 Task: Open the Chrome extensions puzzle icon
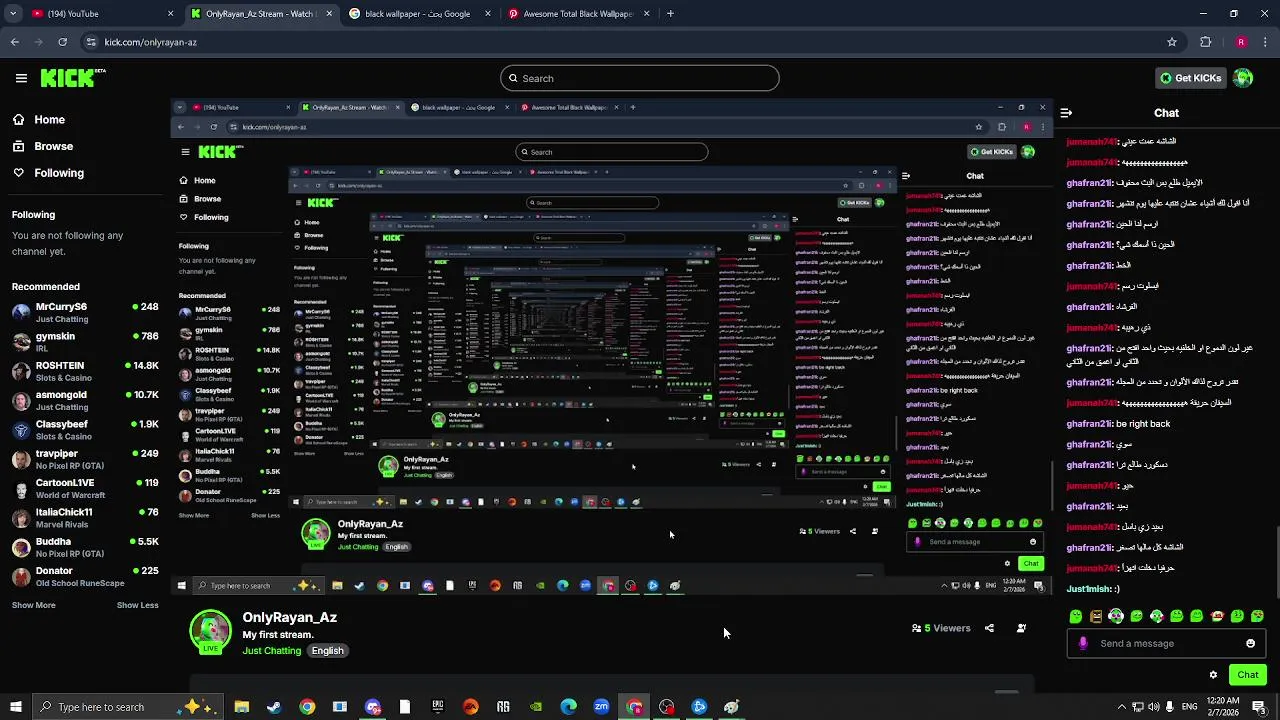pos(1205,42)
